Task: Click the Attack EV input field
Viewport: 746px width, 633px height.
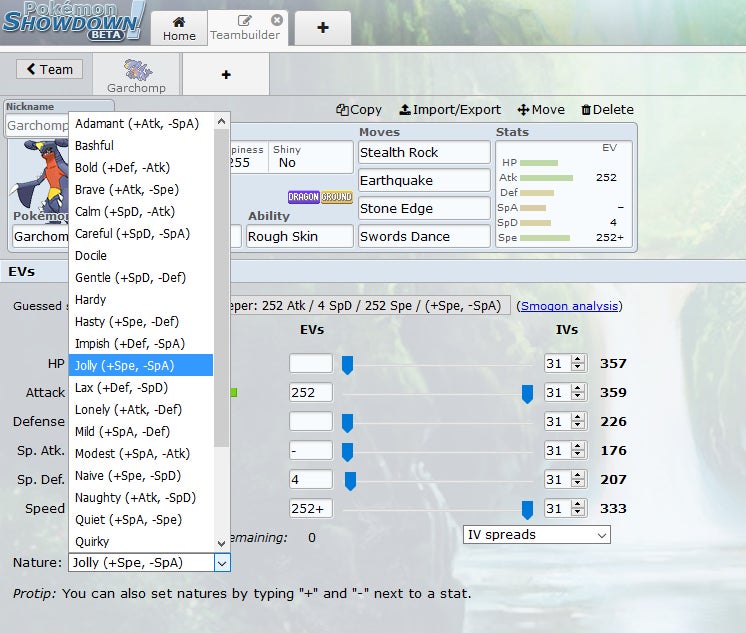Action: click(310, 393)
